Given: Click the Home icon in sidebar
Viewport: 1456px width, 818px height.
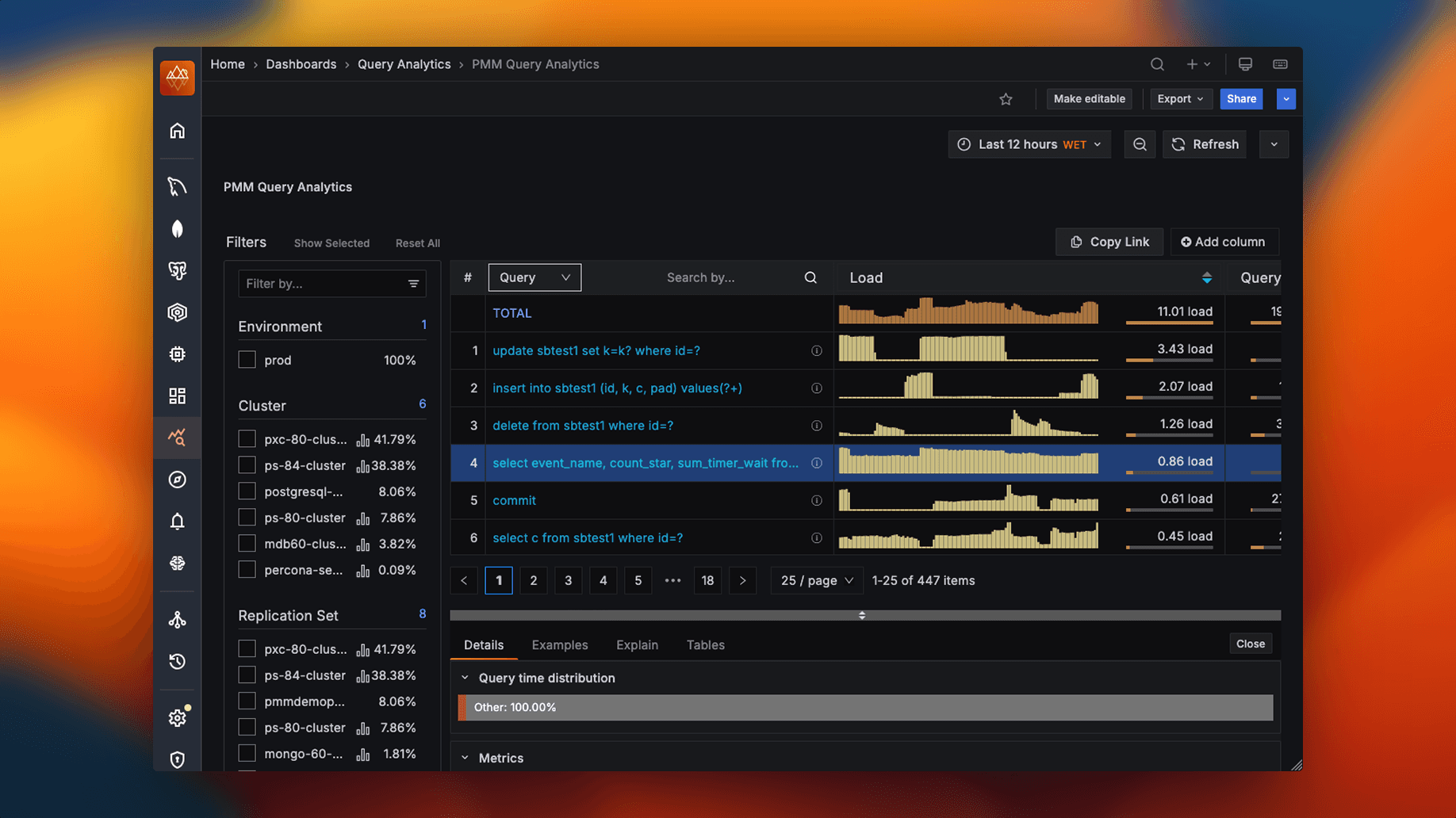Looking at the screenshot, I should pos(177,131).
